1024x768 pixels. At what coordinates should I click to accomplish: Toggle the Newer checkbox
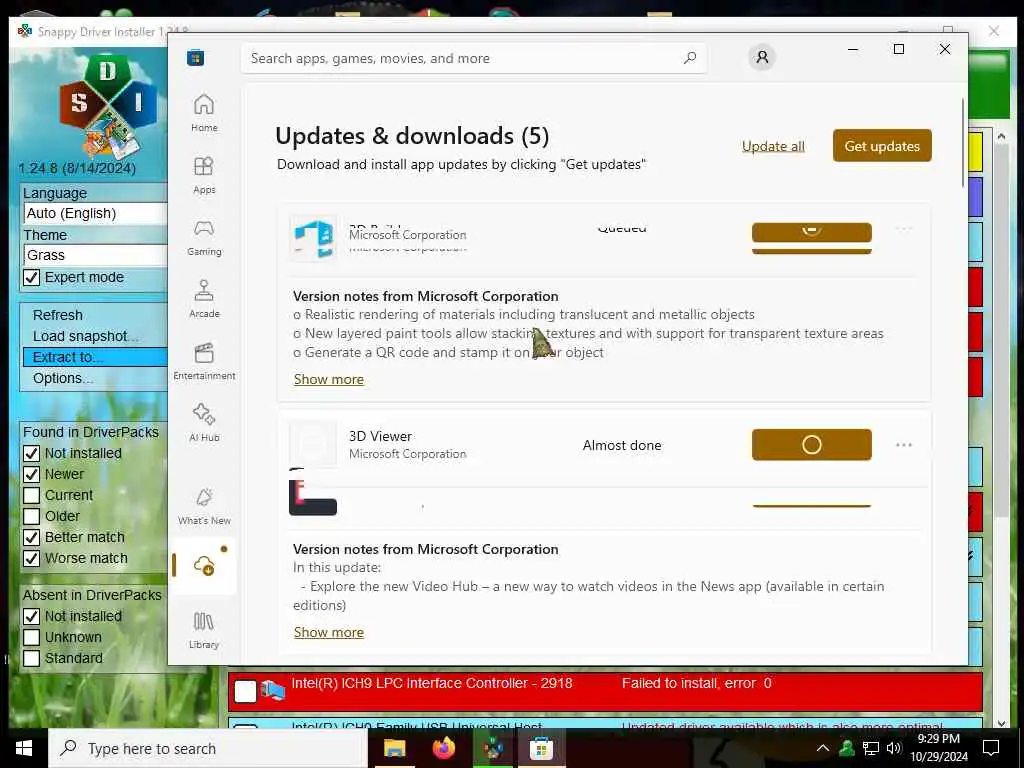(x=31, y=474)
